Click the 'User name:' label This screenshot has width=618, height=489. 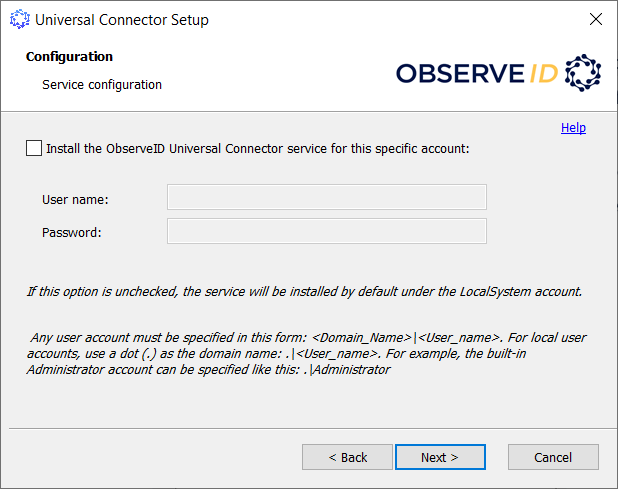[x=75, y=199]
